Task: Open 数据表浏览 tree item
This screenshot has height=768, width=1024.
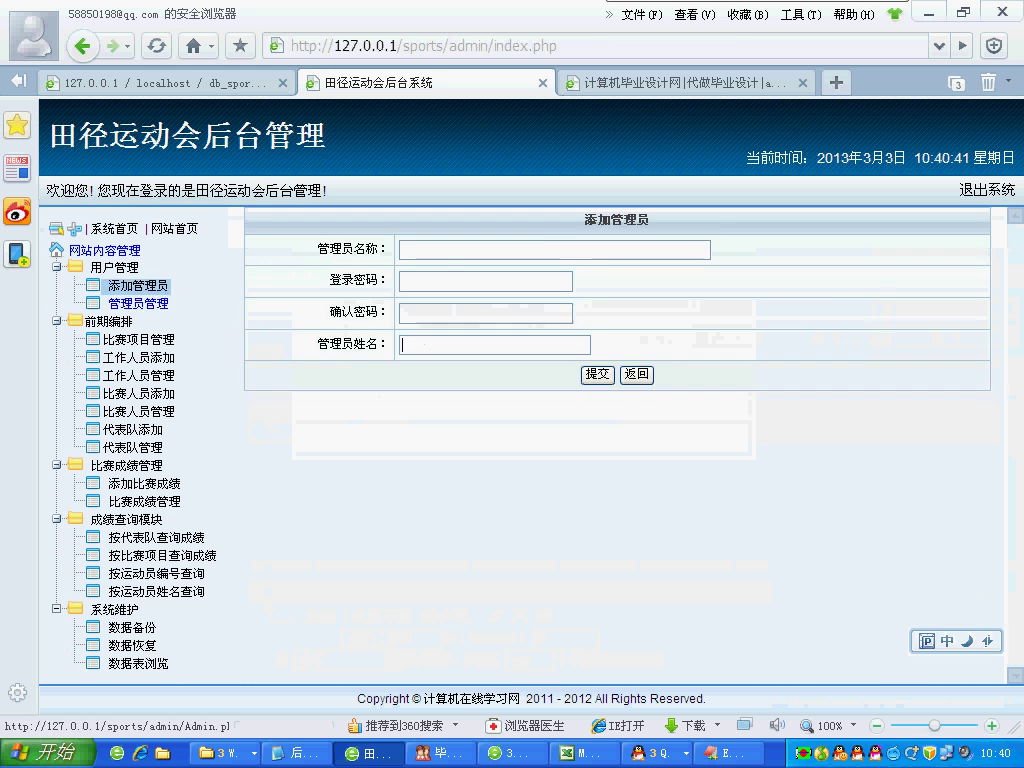Action: pos(138,664)
